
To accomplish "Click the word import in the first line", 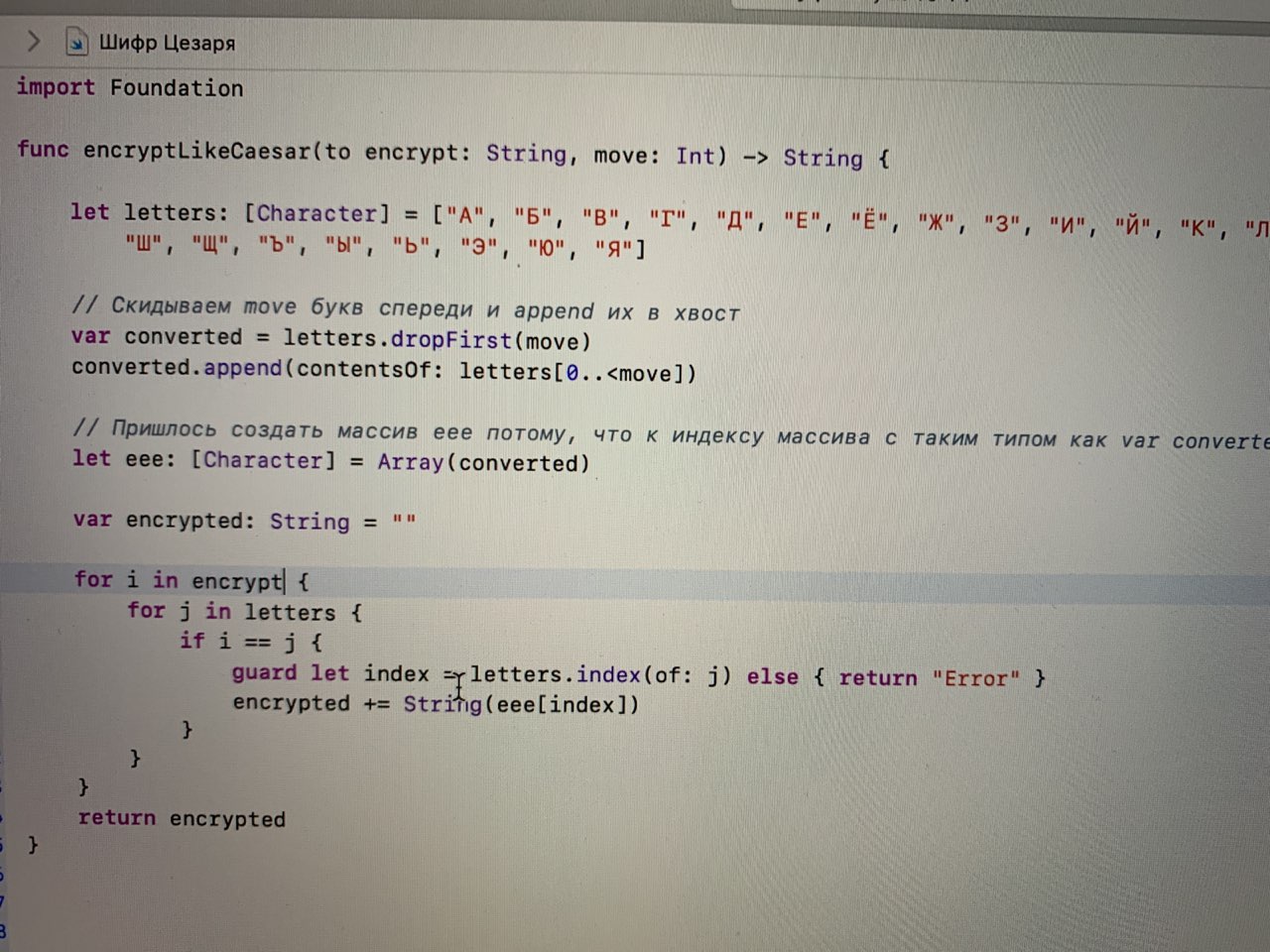I will tap(56, 87).
